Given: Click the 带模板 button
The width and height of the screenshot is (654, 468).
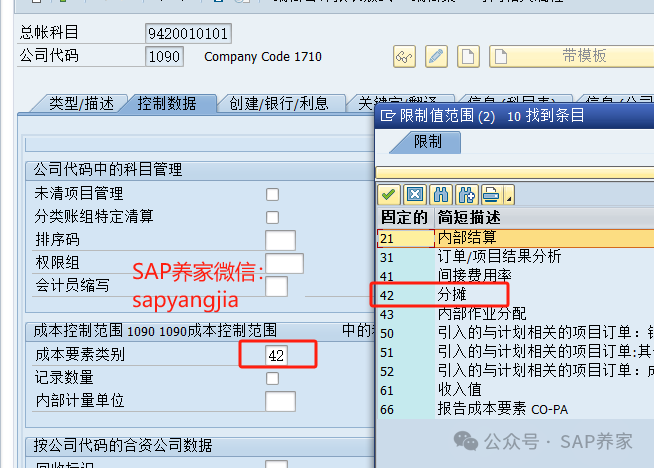Looking at the screenshot, I should pos(583,57).
